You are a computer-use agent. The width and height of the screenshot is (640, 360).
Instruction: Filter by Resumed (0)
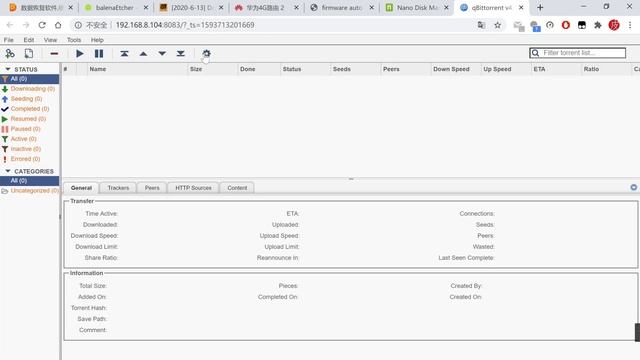click(28, 119)
